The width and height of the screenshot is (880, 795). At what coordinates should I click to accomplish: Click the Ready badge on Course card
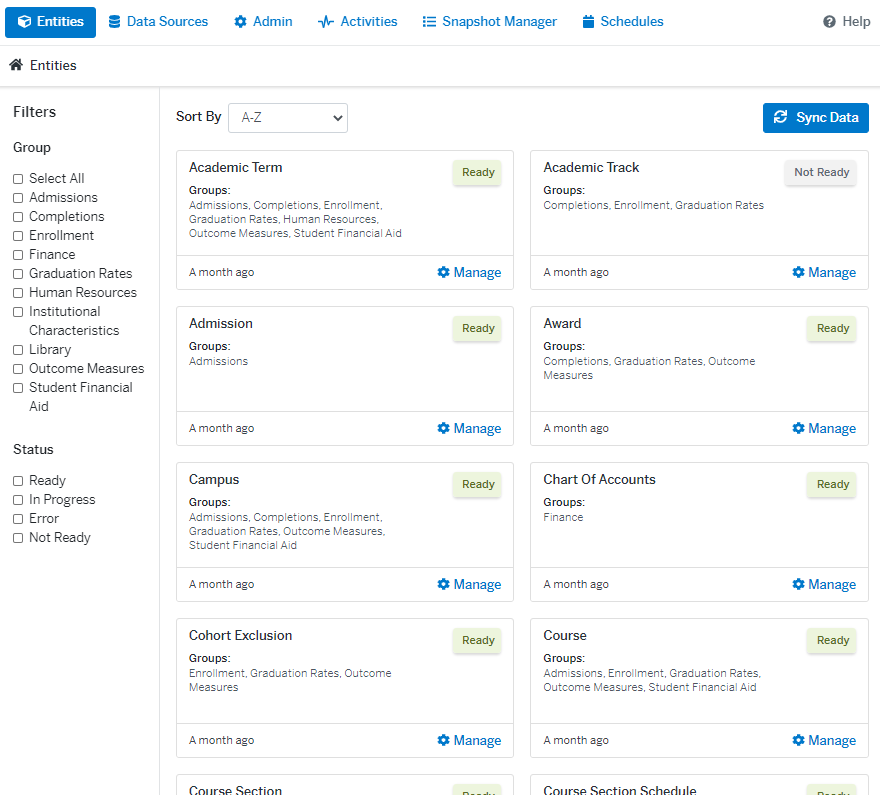[x=832, y=640]
